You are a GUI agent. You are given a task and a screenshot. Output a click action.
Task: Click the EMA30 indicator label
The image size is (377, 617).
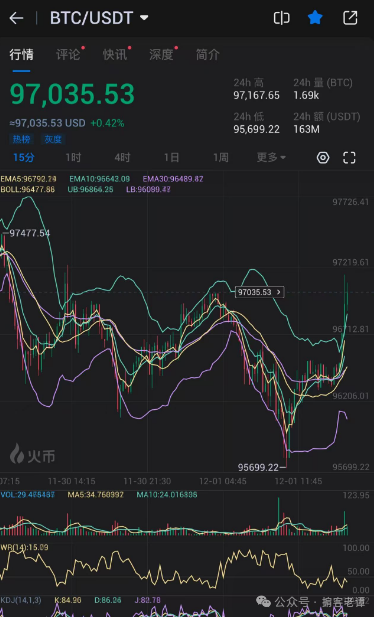tap(173, 179)
